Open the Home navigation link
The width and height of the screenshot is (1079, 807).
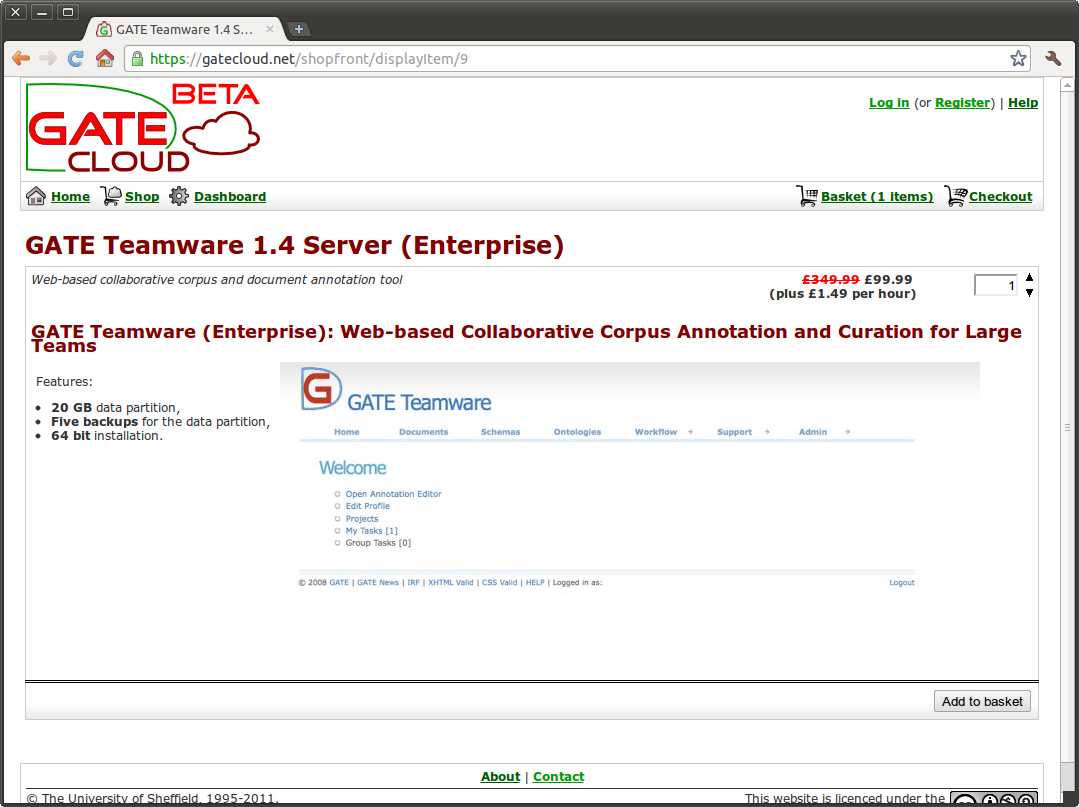70,197
